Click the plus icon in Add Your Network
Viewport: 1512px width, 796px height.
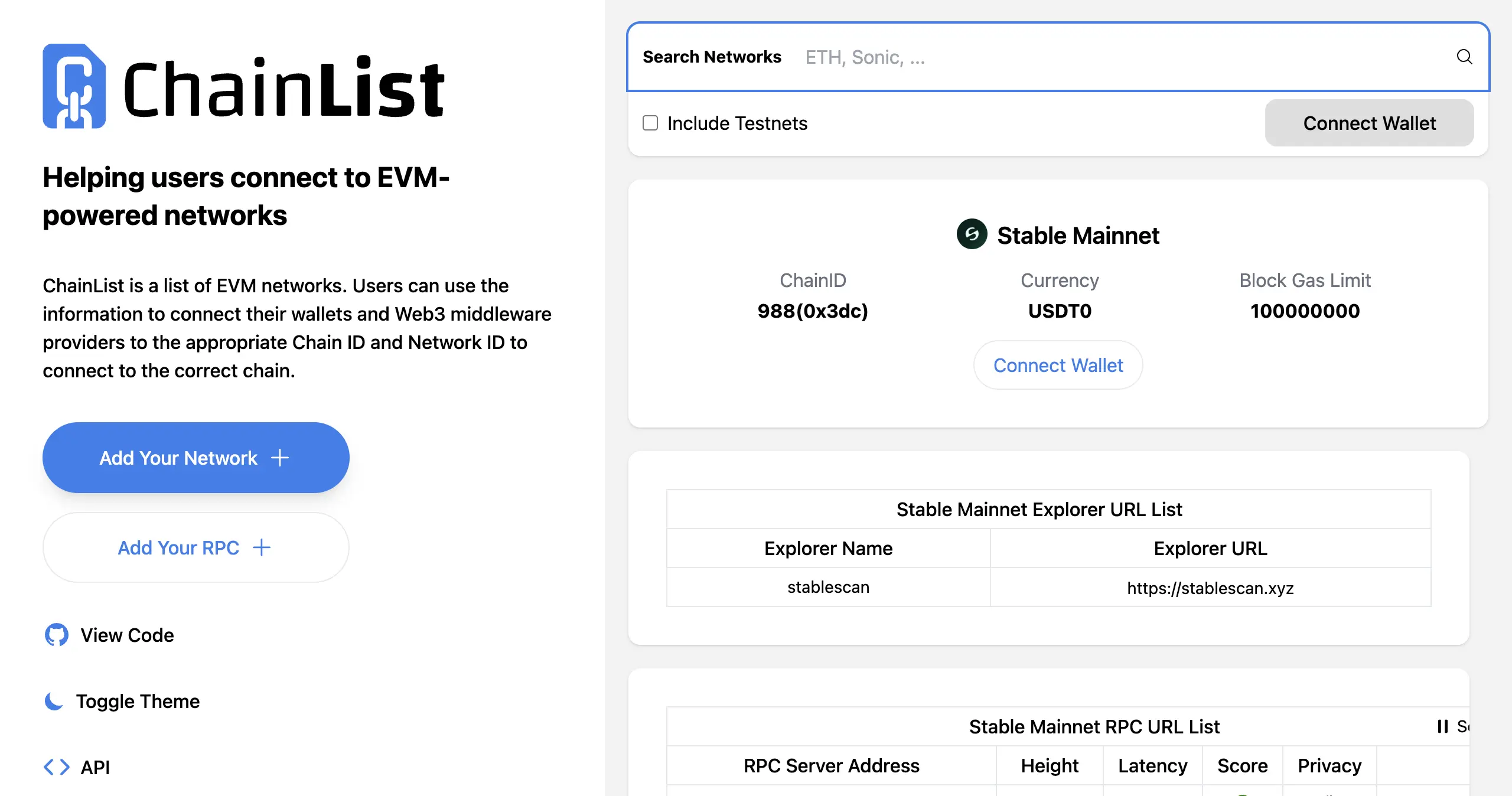click(x=280, y=458)
